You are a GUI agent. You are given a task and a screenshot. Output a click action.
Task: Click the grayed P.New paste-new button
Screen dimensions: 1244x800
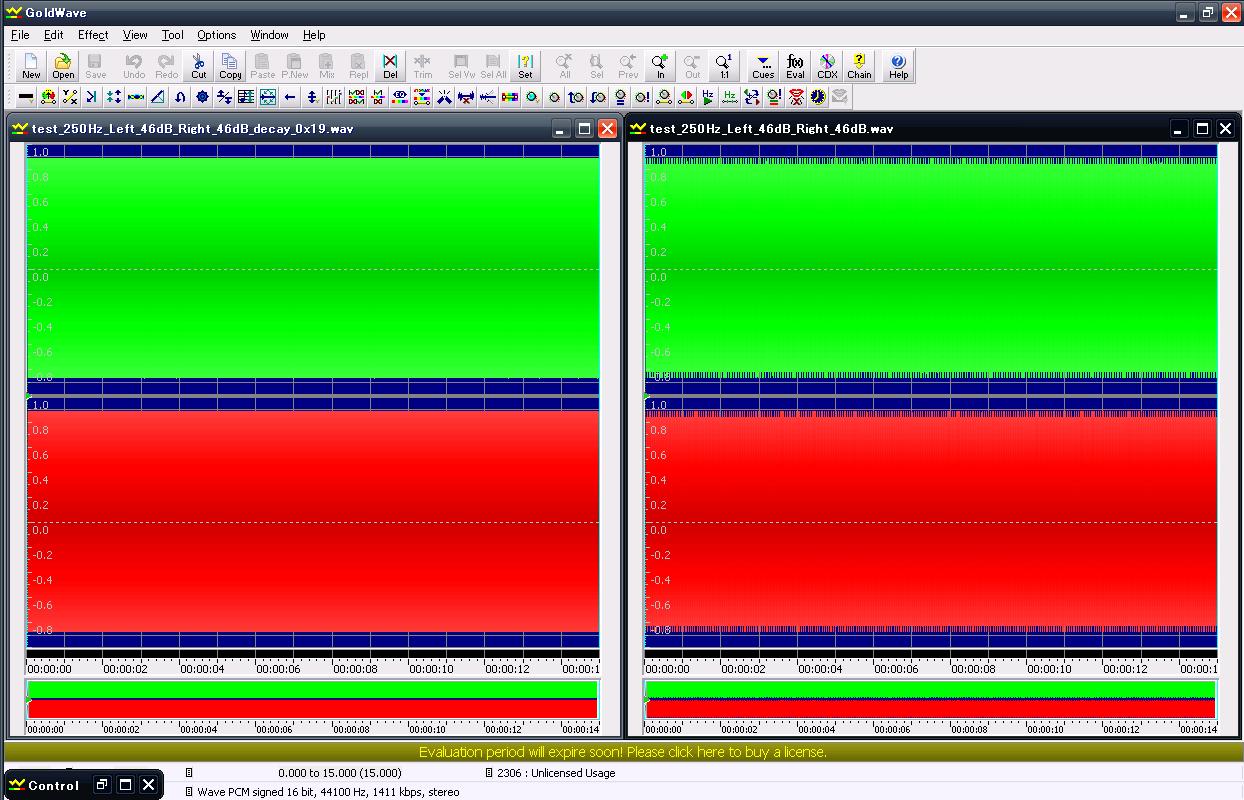pyautogui.click(x=295, y=66)
